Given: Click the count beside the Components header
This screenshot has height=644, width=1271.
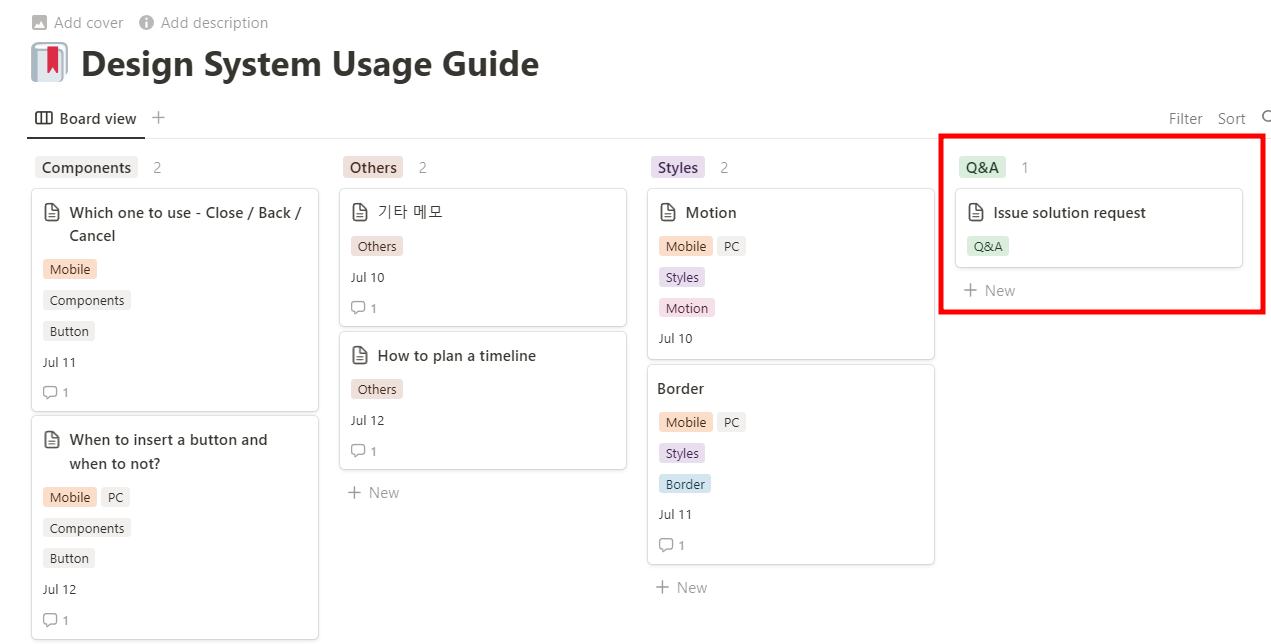Looking at the screenshot, I should [157, 168].
